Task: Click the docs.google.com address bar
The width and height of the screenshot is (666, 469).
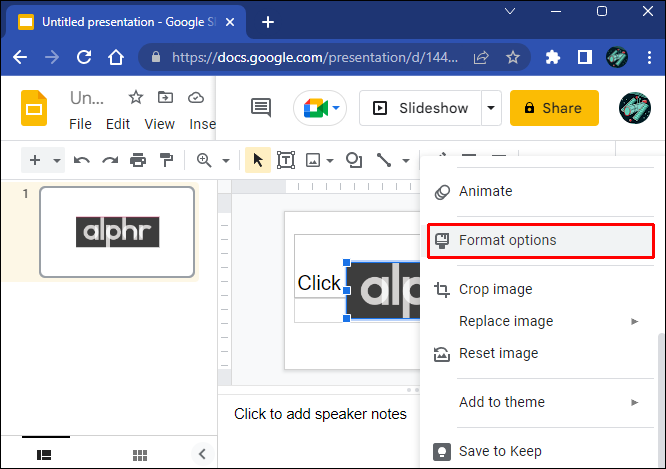Action: [314, 57]
